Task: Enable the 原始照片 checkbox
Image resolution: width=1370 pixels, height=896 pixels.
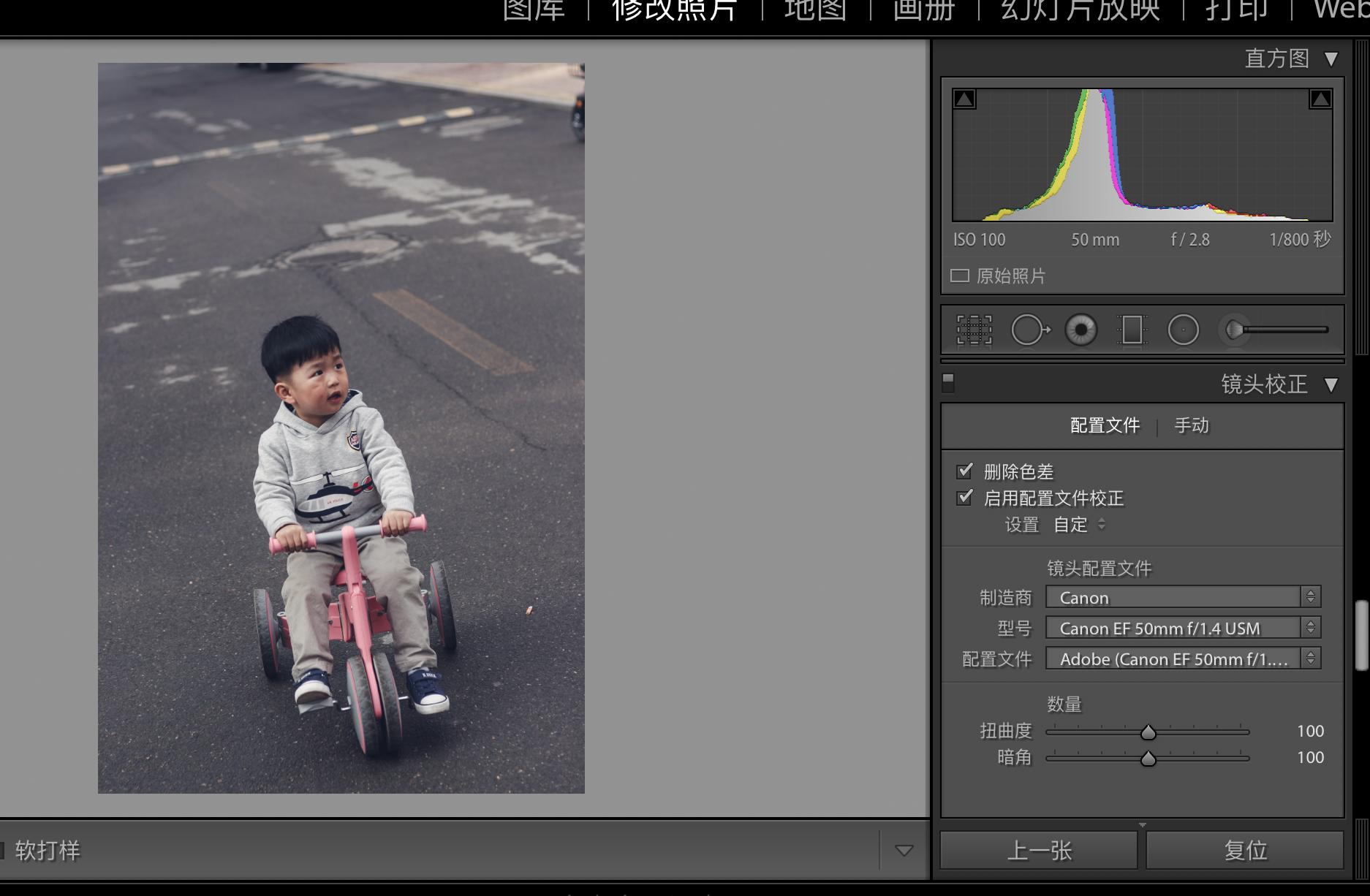Action: pyautogui.click(x=960, y=276)
